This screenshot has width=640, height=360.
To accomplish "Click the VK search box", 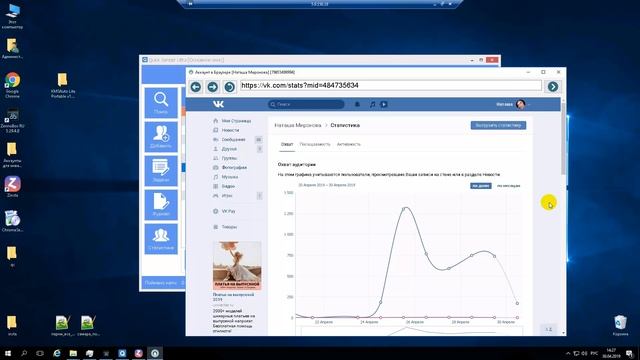I will 306,104.
